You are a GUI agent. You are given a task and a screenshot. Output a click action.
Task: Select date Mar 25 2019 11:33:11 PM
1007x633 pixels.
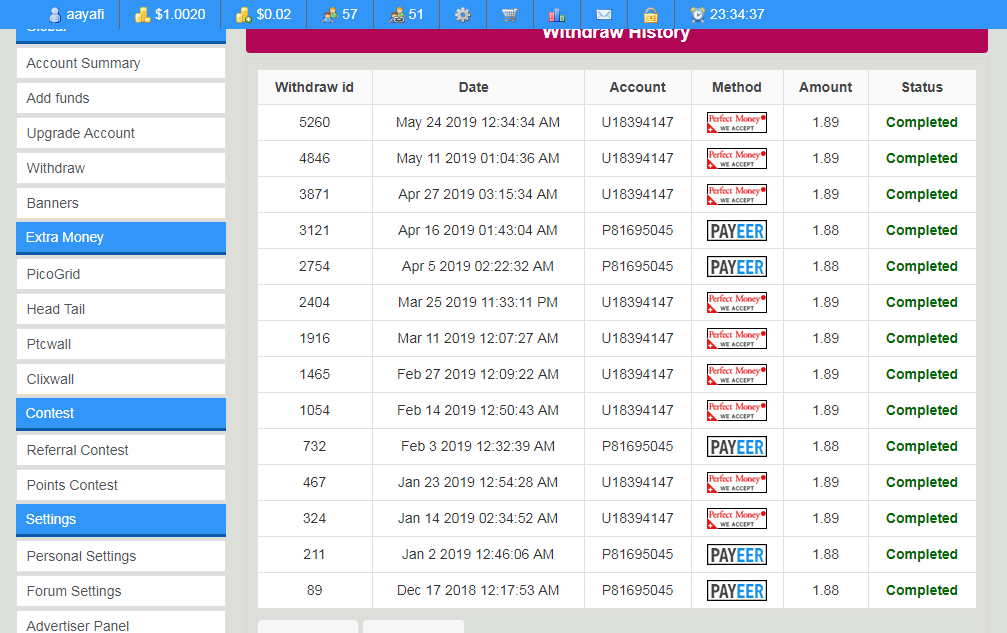478,302
